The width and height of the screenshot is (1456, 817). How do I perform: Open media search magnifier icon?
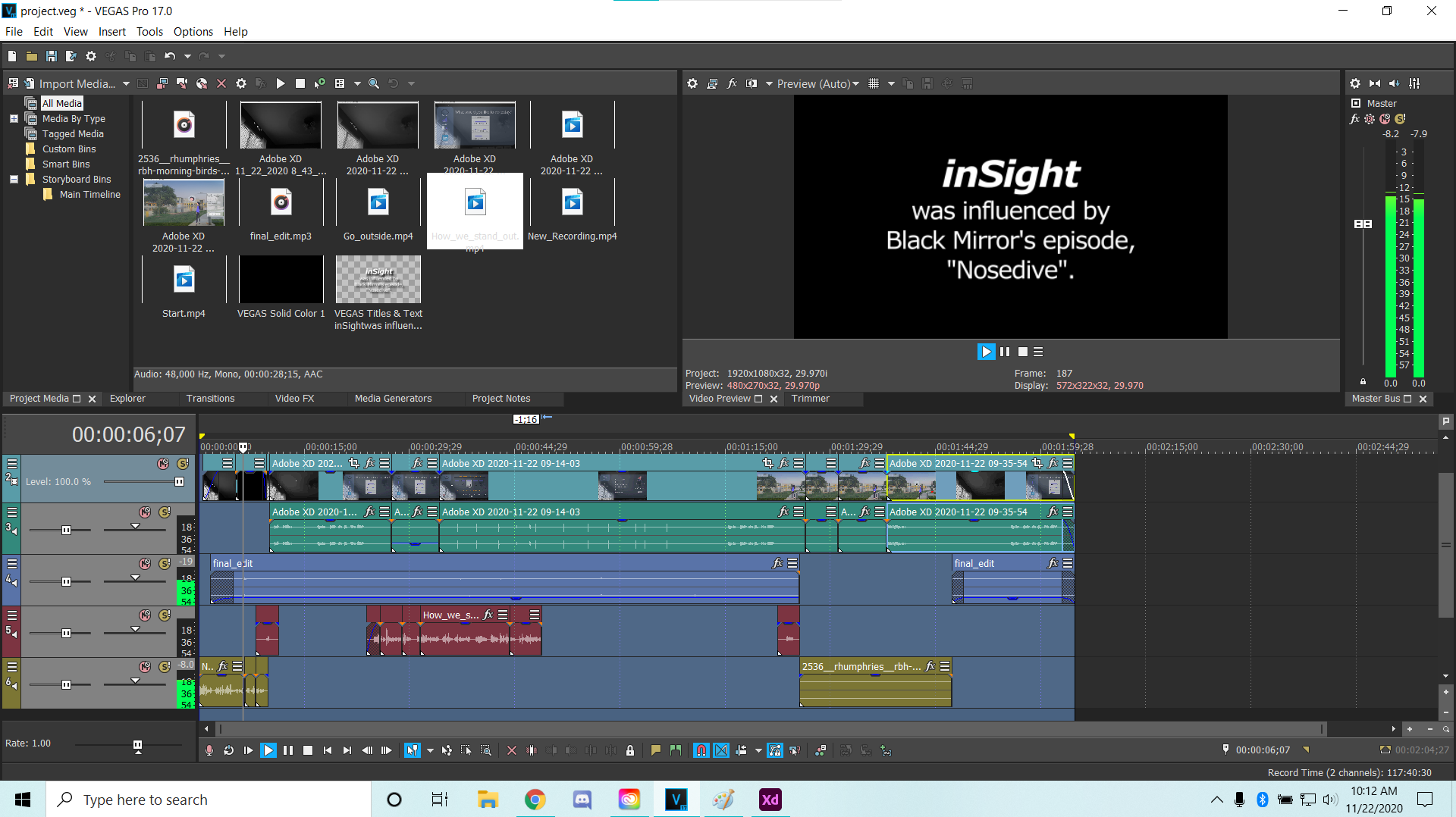[x=374, y=83]
